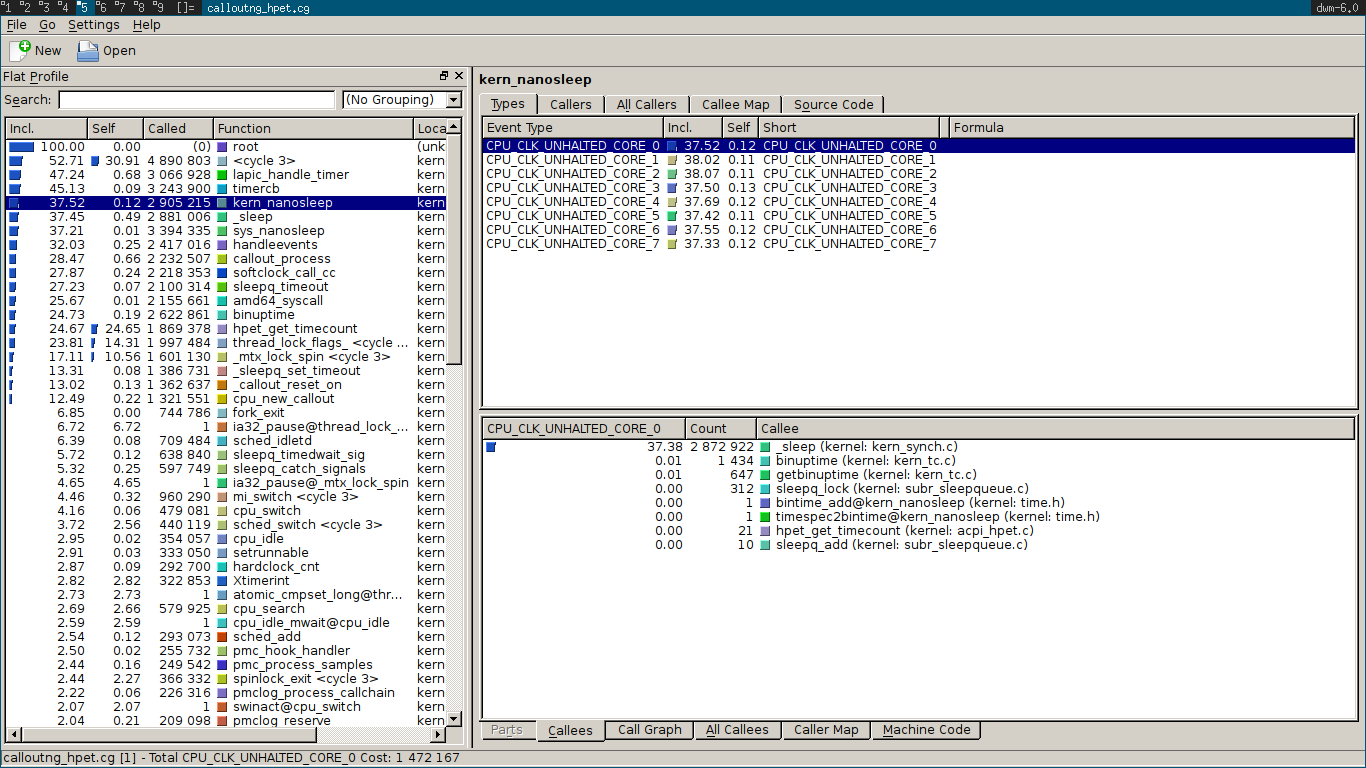Close the Flat Profile panel
This screenshot has width=1366, height=768.
click(459, 76)
